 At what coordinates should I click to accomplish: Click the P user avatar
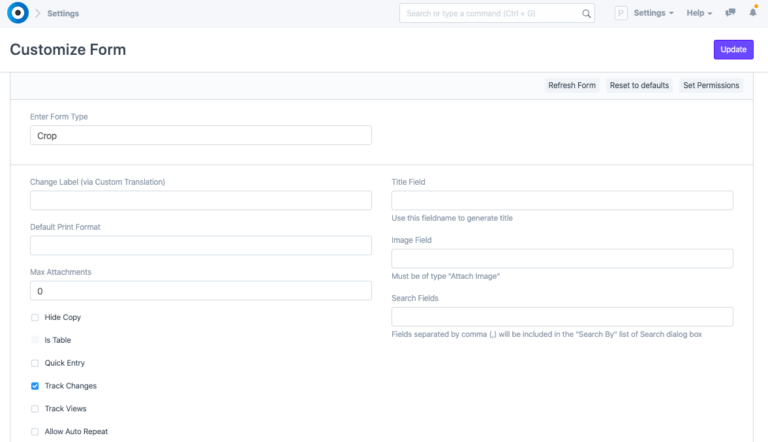click(x=620, y=14)
